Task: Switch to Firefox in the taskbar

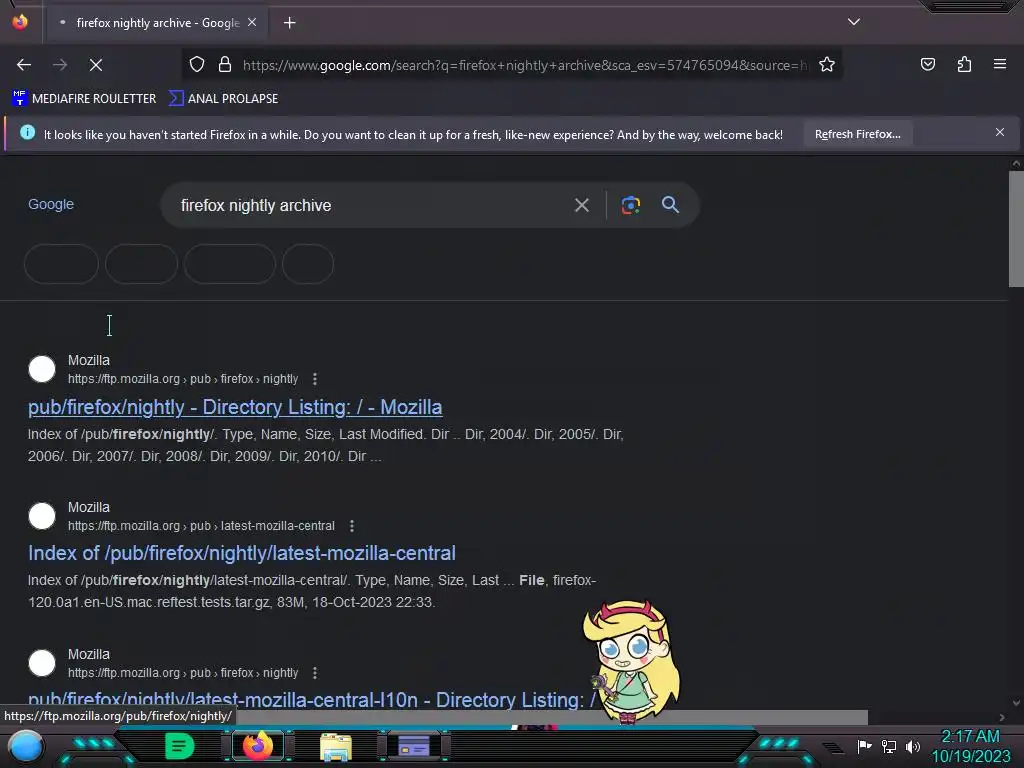Action: [x=257, y=746]
